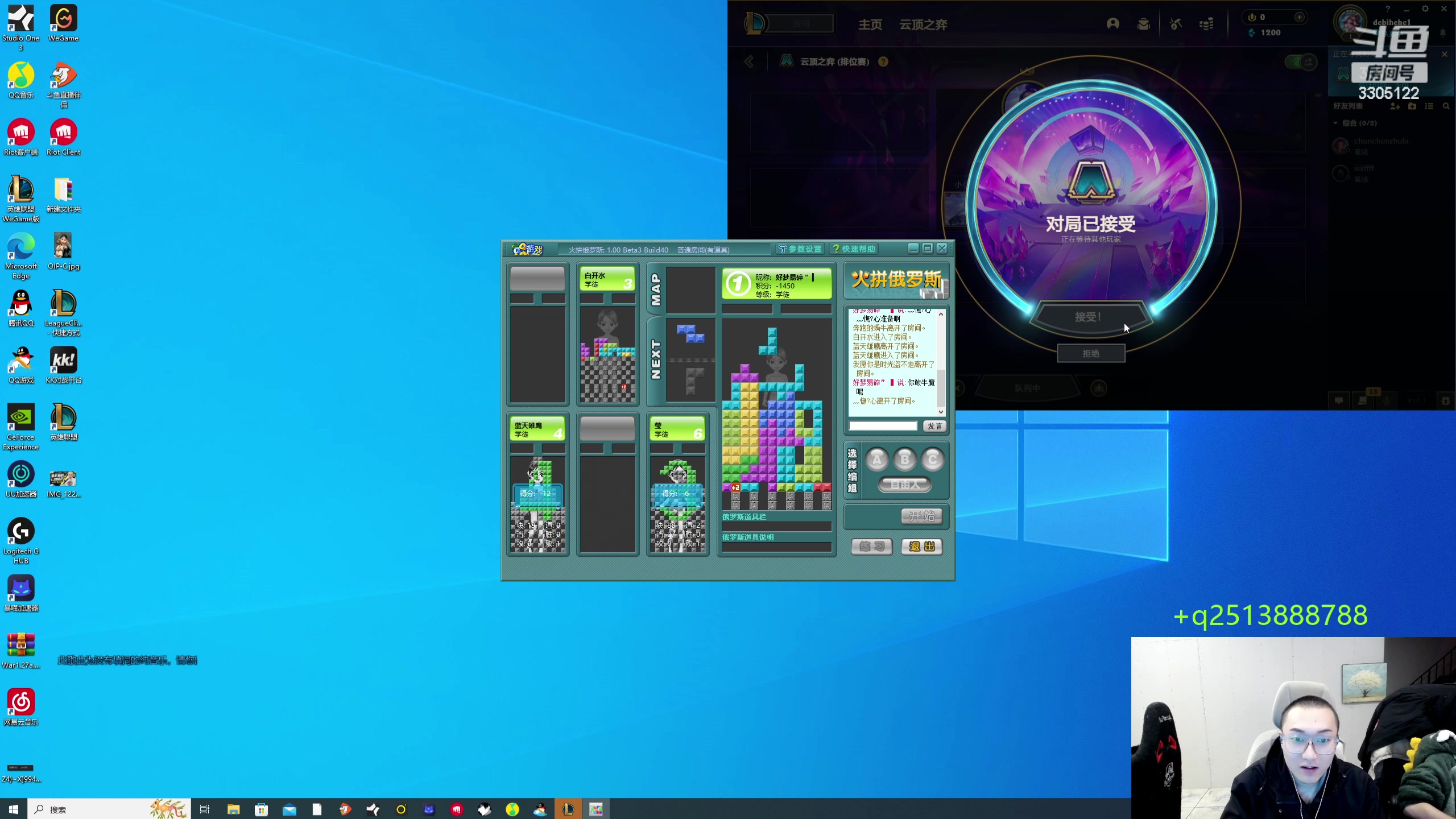Open the profile icon in League client
Viewport: 1456px width, 819px height.
click(1113, 24)
